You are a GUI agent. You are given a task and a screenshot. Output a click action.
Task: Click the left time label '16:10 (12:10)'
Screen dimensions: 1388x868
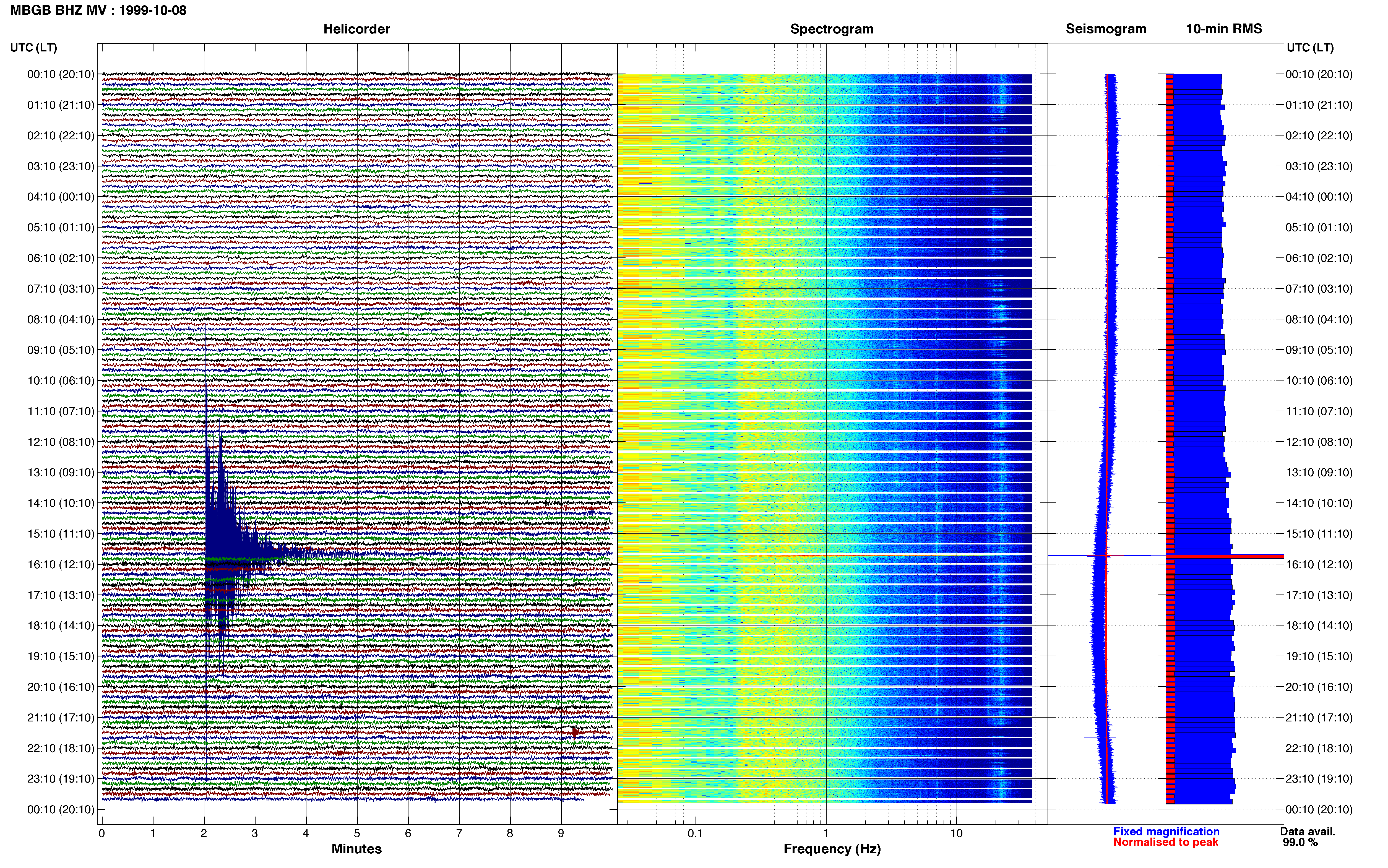click(61, 564)
